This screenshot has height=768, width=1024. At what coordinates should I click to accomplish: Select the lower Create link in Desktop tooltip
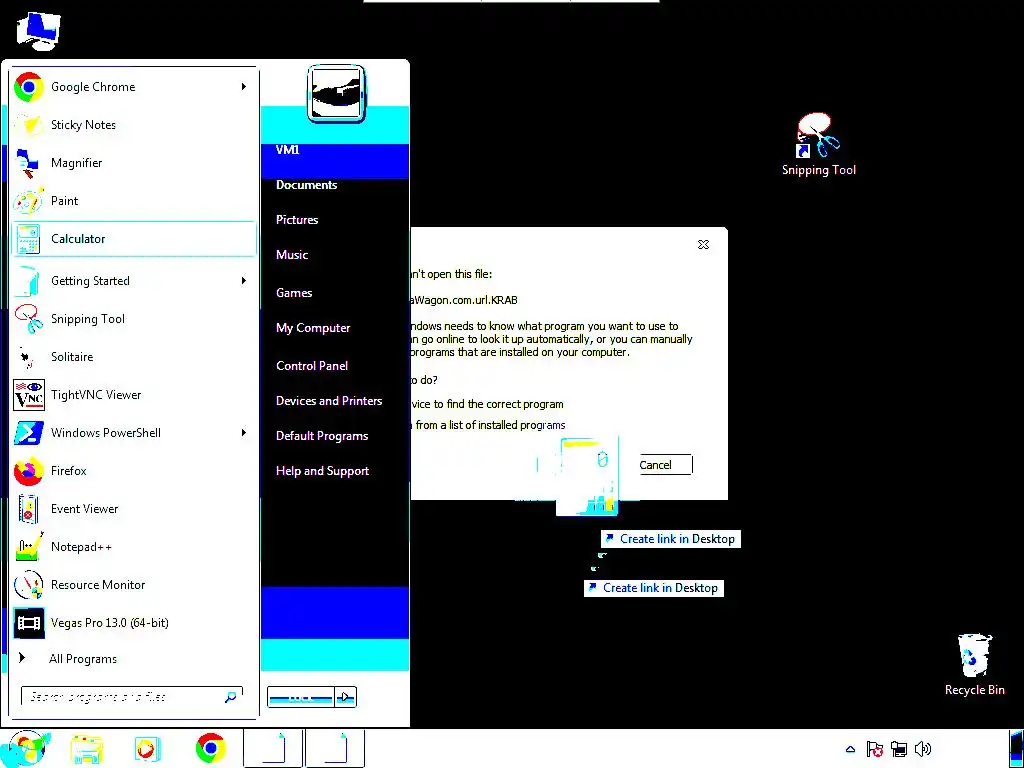(654, 588)
